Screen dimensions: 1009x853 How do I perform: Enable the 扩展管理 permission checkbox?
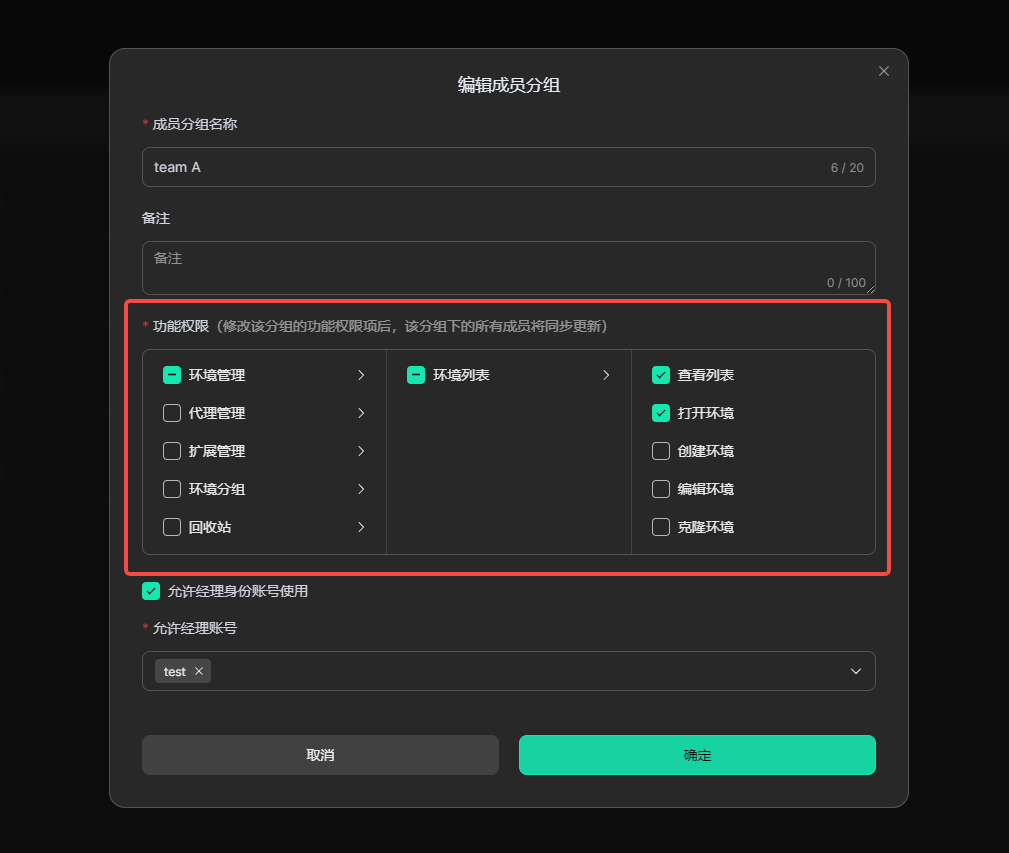pos(172,452)
